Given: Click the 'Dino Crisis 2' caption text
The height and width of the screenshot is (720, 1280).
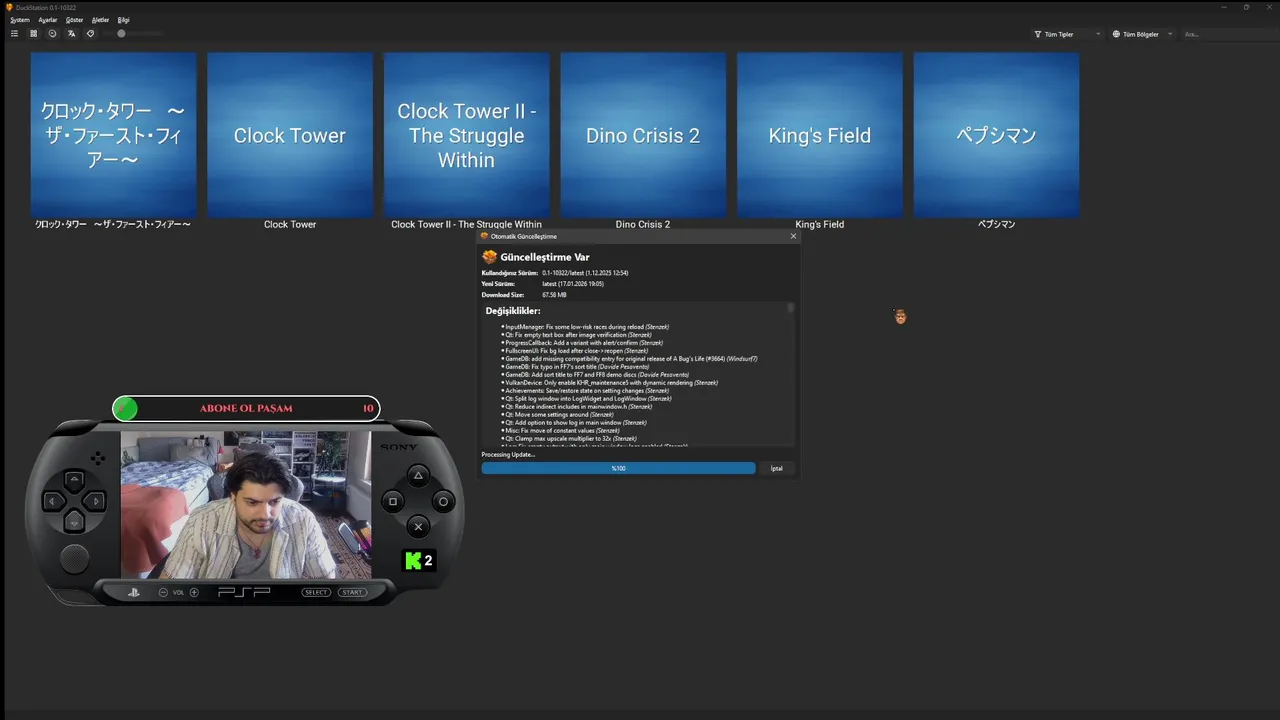Looking at the screenshot, I should pos(643,225).
